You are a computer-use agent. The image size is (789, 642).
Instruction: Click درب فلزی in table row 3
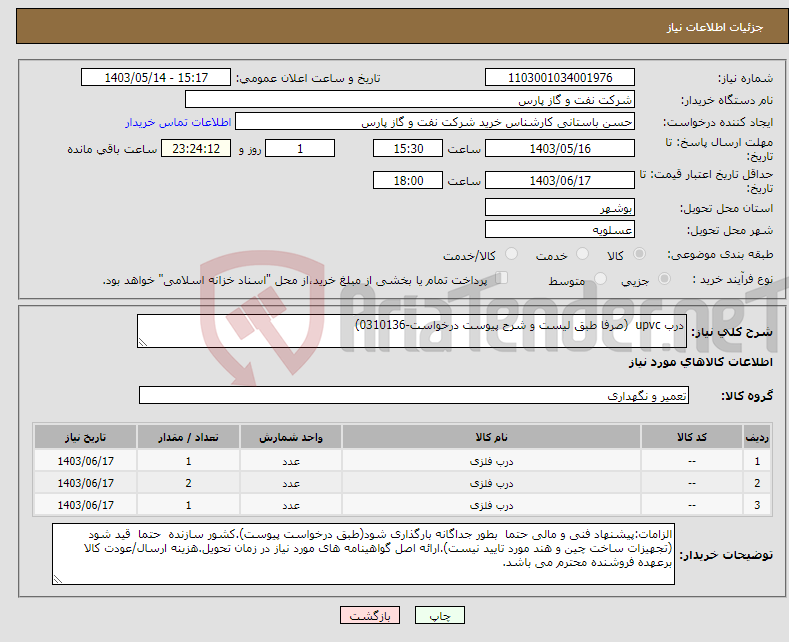tap(491, 505)
